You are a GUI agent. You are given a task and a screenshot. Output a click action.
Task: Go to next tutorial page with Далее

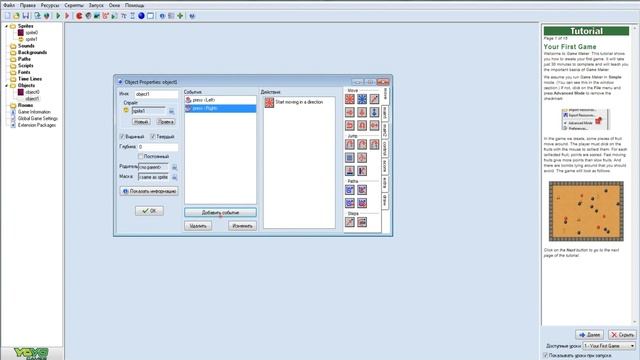coord(589,335)
